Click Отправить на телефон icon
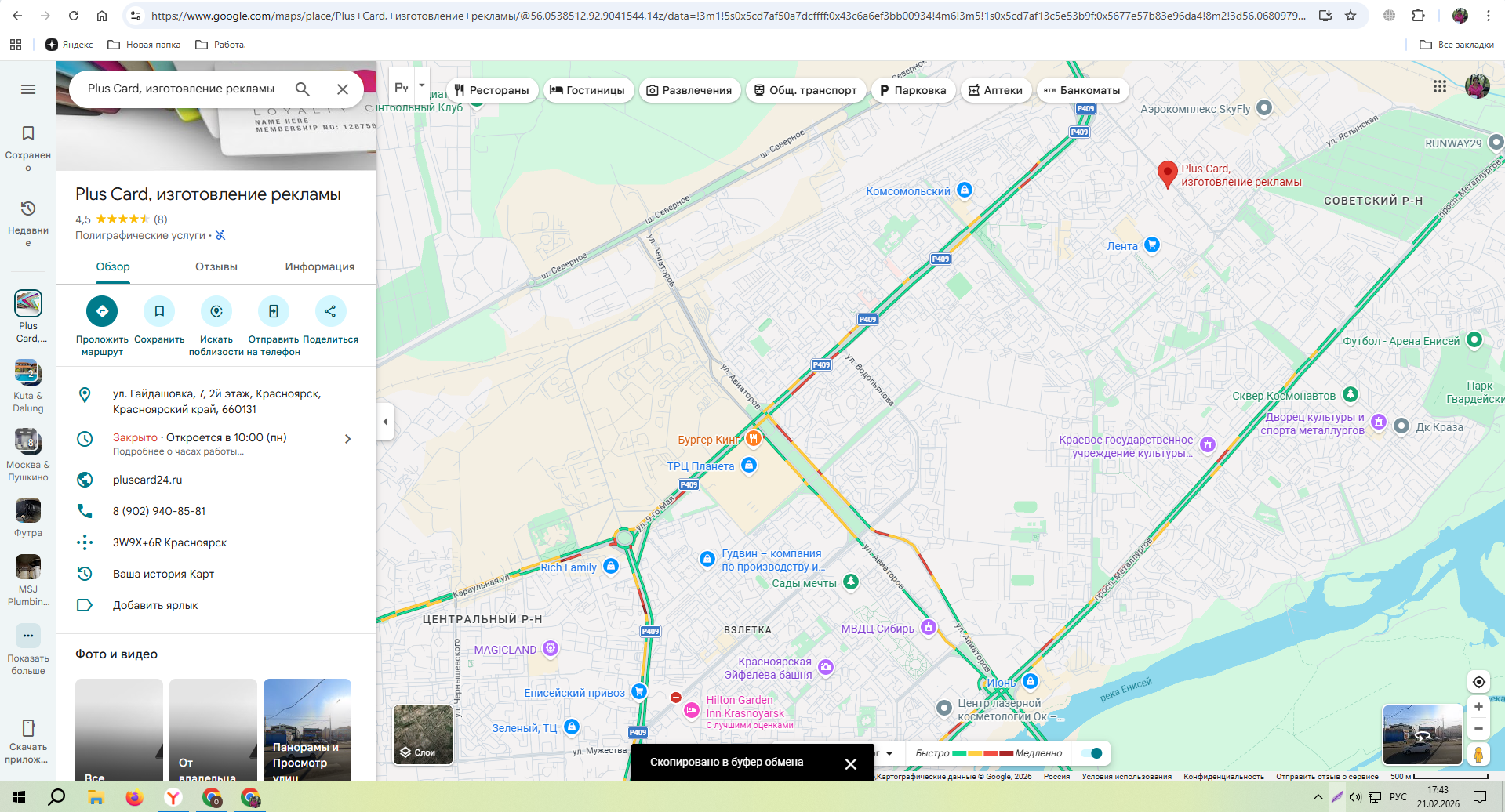Image resolution: width=1505 pixels, height=812 pixels. point(274,311)
